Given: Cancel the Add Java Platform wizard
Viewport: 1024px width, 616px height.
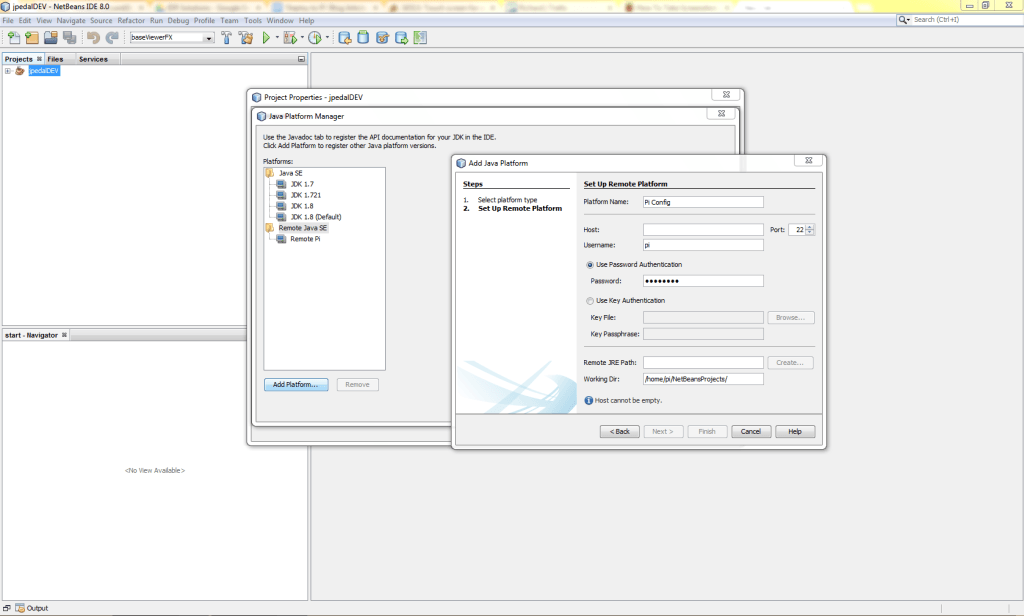Looking at the screenshot, I should [751, 431].
